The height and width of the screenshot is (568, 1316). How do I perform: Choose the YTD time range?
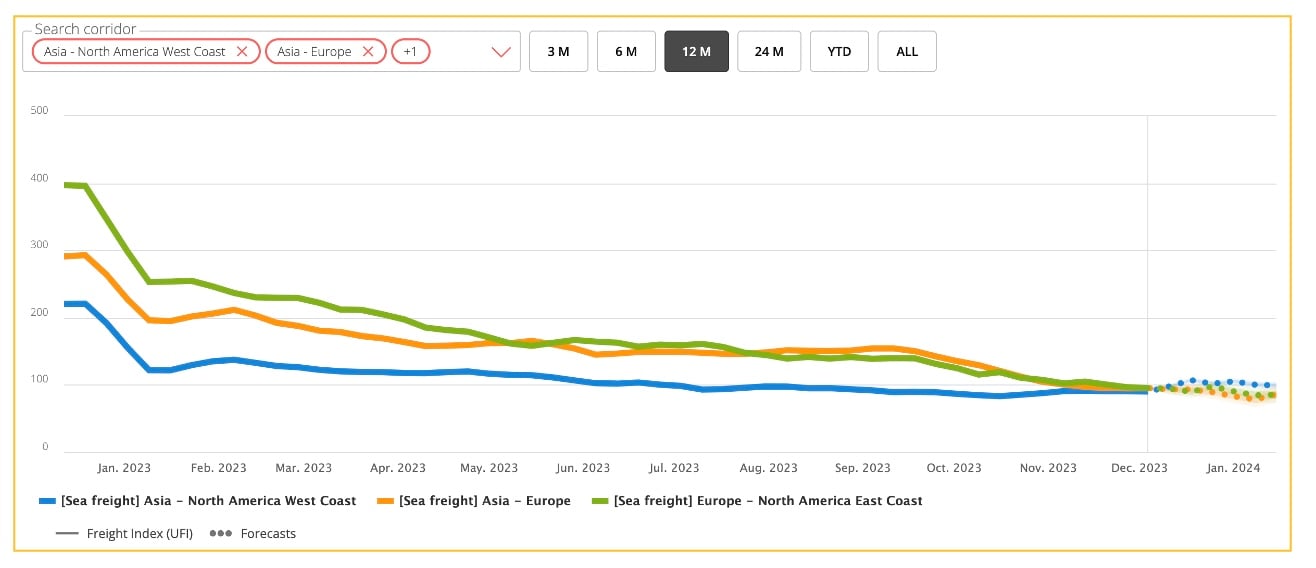click(839, 52)
